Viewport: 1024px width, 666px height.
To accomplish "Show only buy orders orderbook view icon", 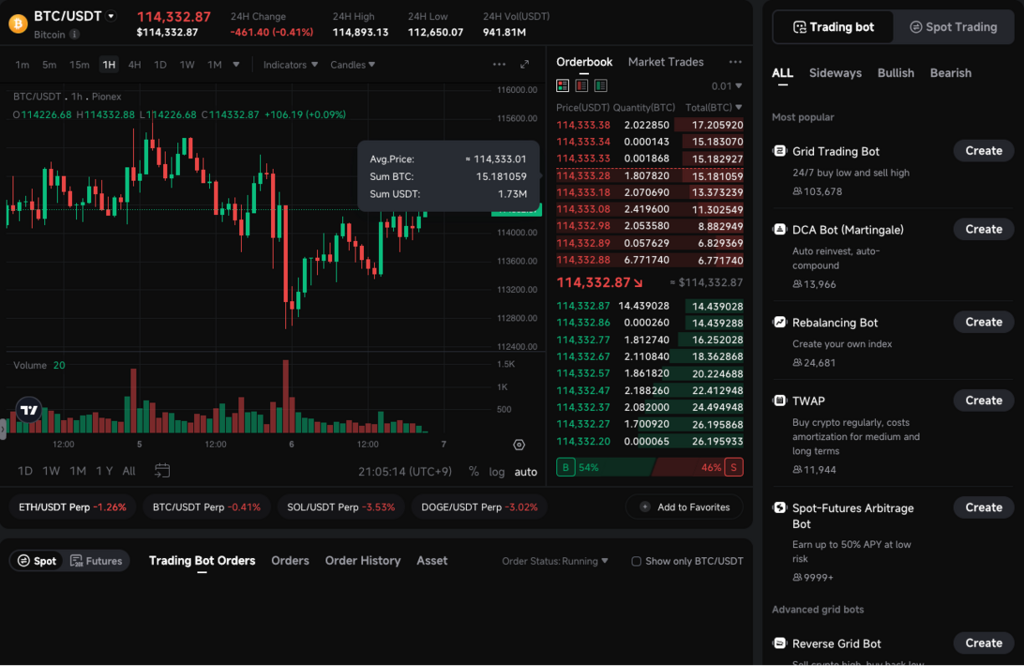I will click(600, 86).
